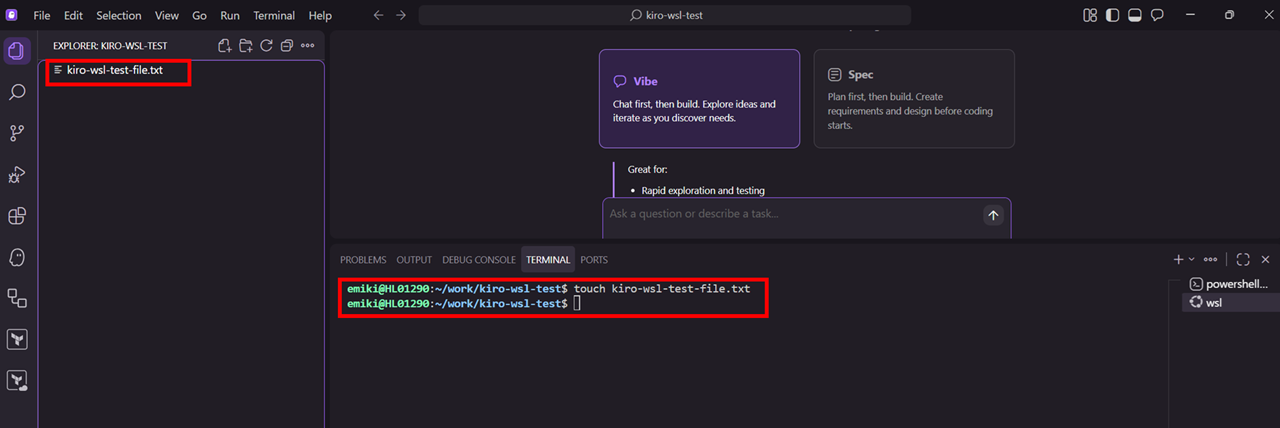Open terminal panel more actions menu
Viewport: 1280px width, 428px height.
[1210, 260]
